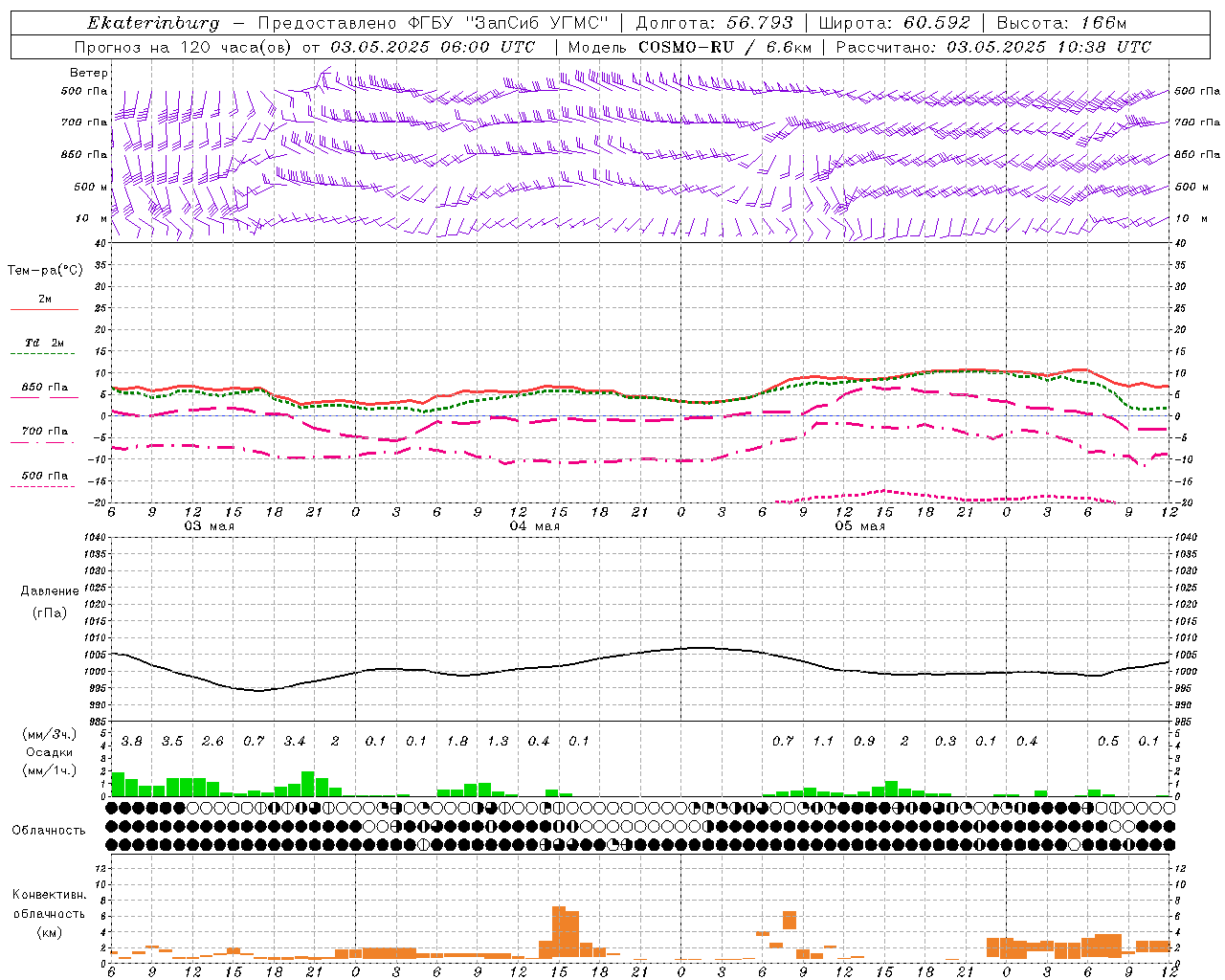1225x980 pixels.
Task: Click the Рассчитано: 03.05.2025 10:38 UTC text
Action: pos(993,47)
